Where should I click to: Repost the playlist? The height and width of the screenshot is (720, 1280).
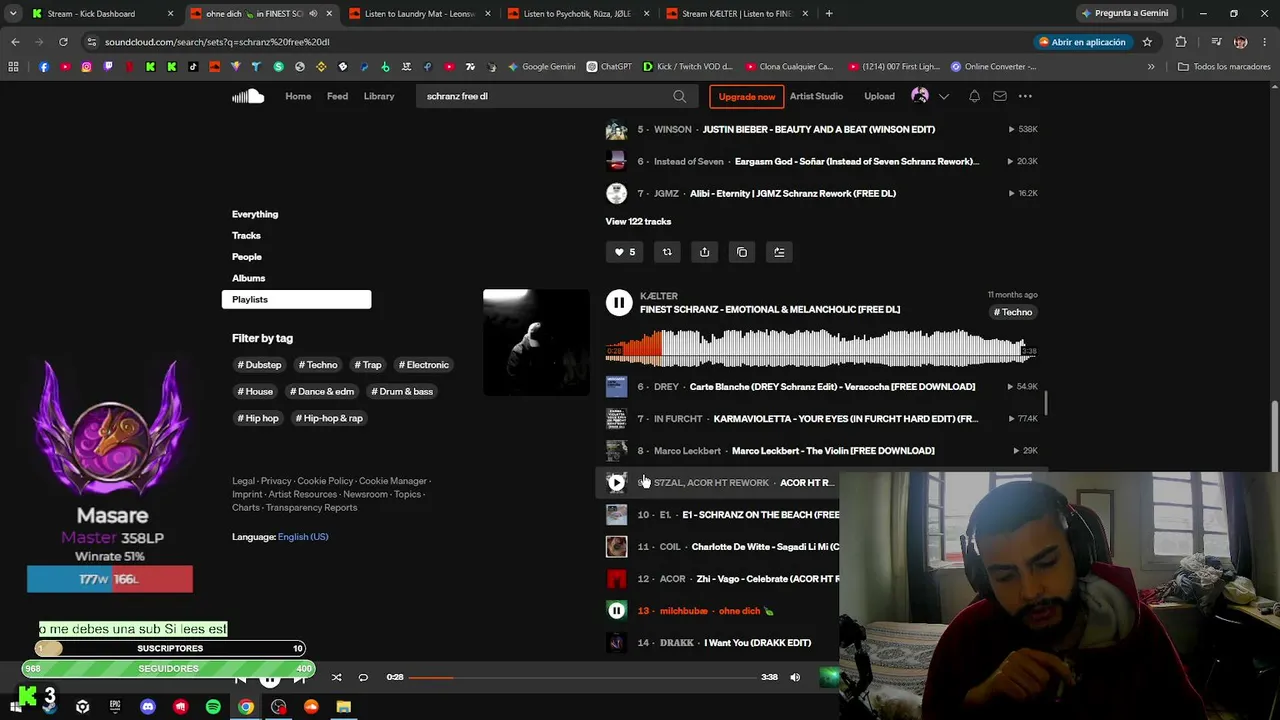tap(667, 252)
